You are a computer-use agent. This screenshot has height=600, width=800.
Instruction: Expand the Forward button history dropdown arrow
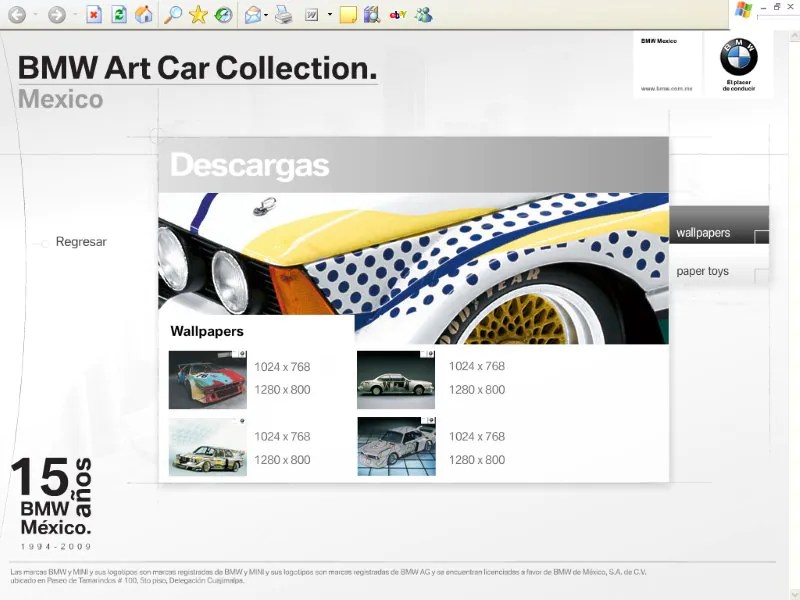pyautogui.click(x=75, y=15)
